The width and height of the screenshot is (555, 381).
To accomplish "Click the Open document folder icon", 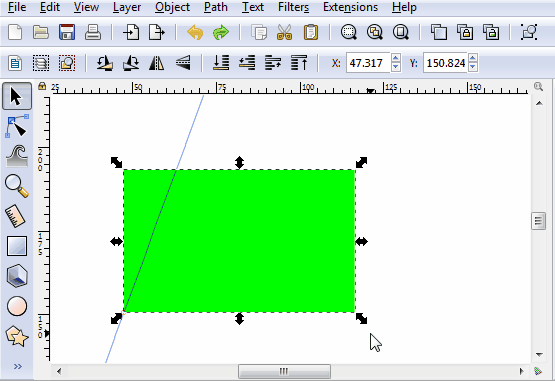I will pyautogui.click(x=41, y=33).
